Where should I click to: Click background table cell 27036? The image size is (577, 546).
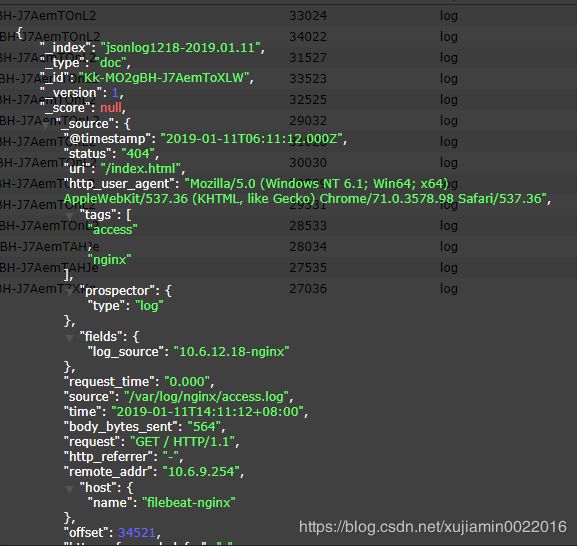[308, 288]
